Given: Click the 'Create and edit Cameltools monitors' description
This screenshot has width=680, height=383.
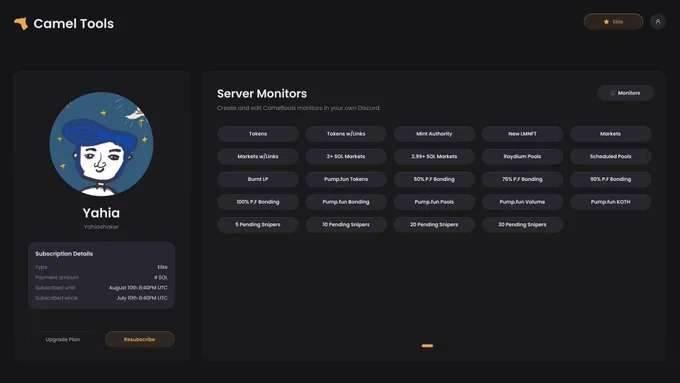Looking at the screenshot, I should point(299,108).
